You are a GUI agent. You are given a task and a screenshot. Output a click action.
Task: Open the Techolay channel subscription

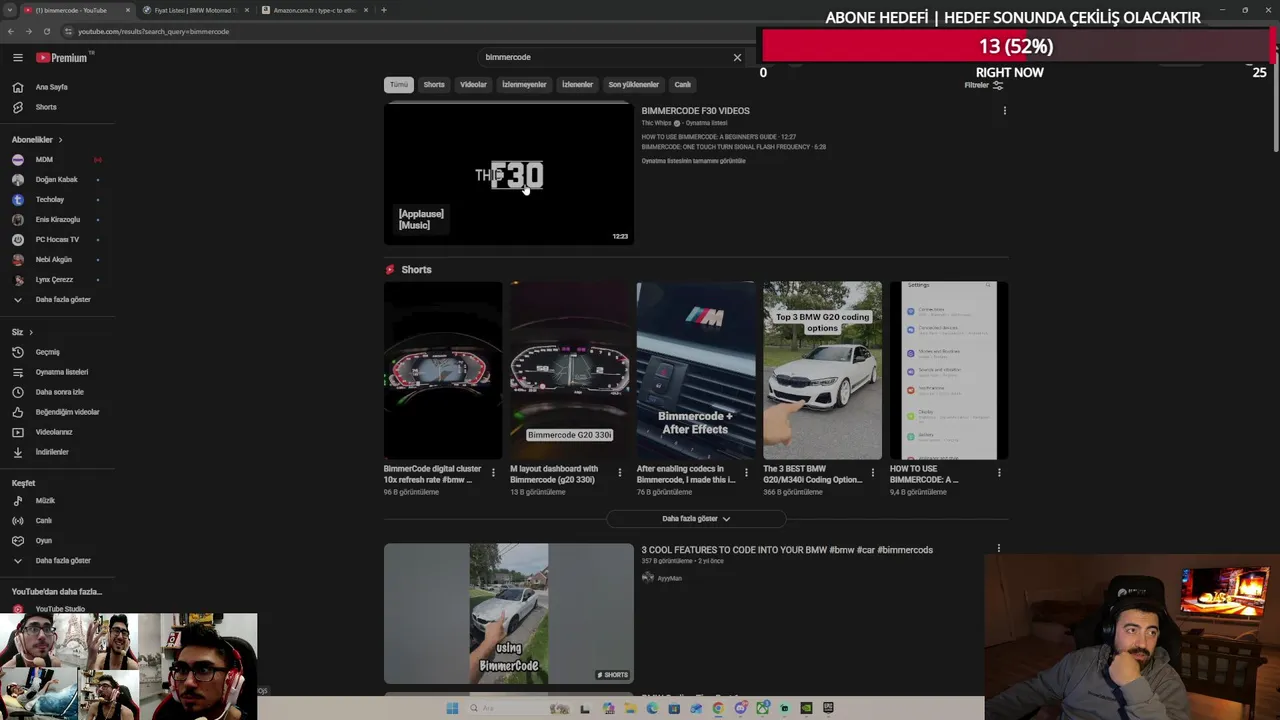click(x=50, y=199)
